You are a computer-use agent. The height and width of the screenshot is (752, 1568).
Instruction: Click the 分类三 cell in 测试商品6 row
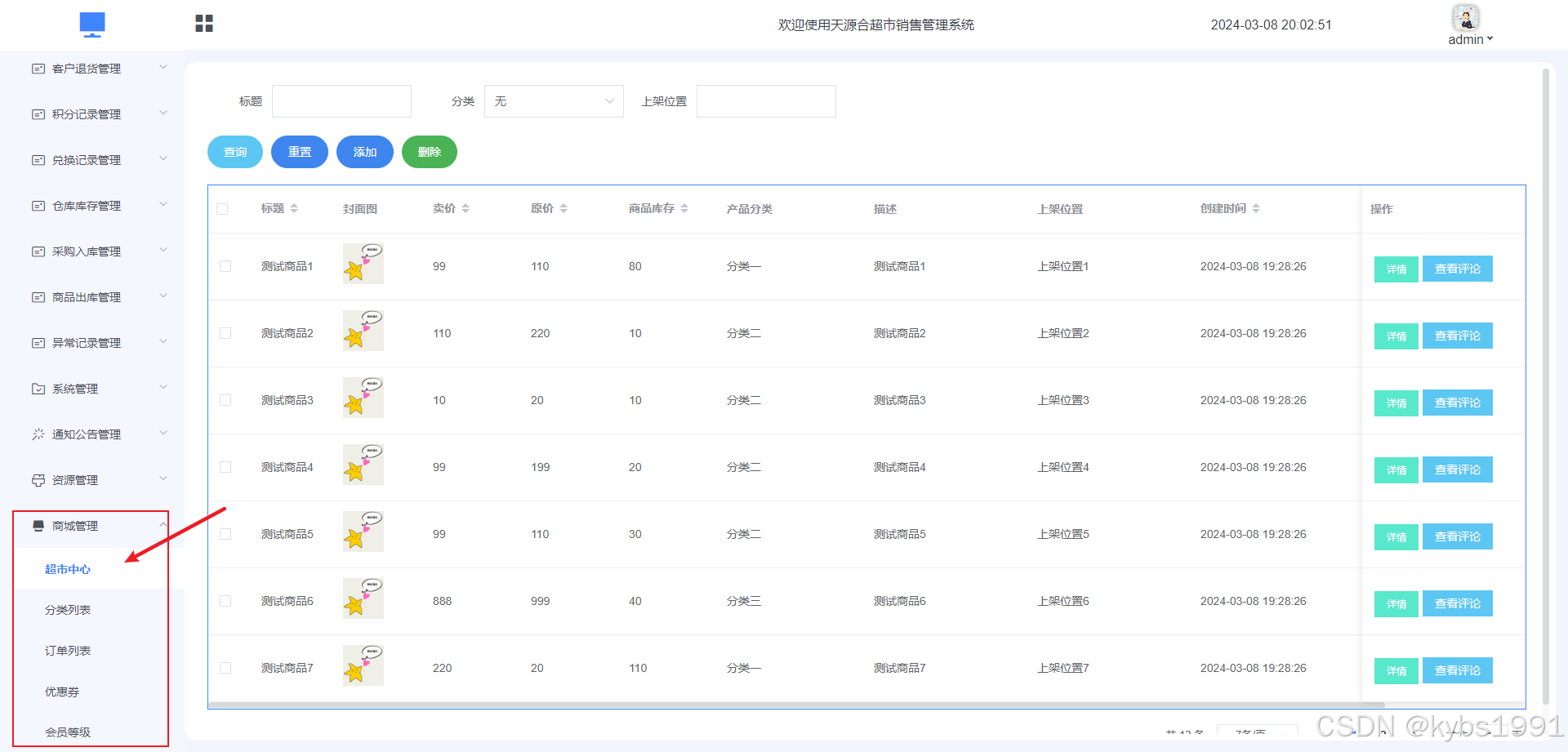tap(744, 601)
